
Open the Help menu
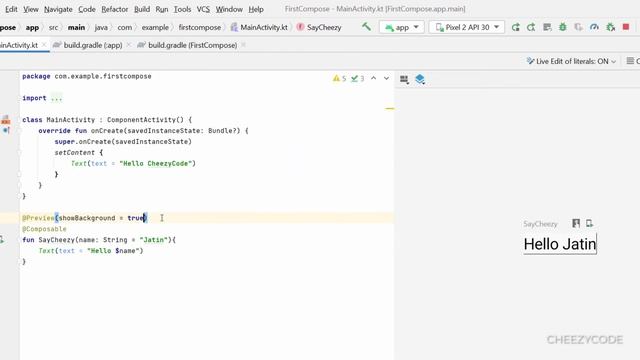256,9
